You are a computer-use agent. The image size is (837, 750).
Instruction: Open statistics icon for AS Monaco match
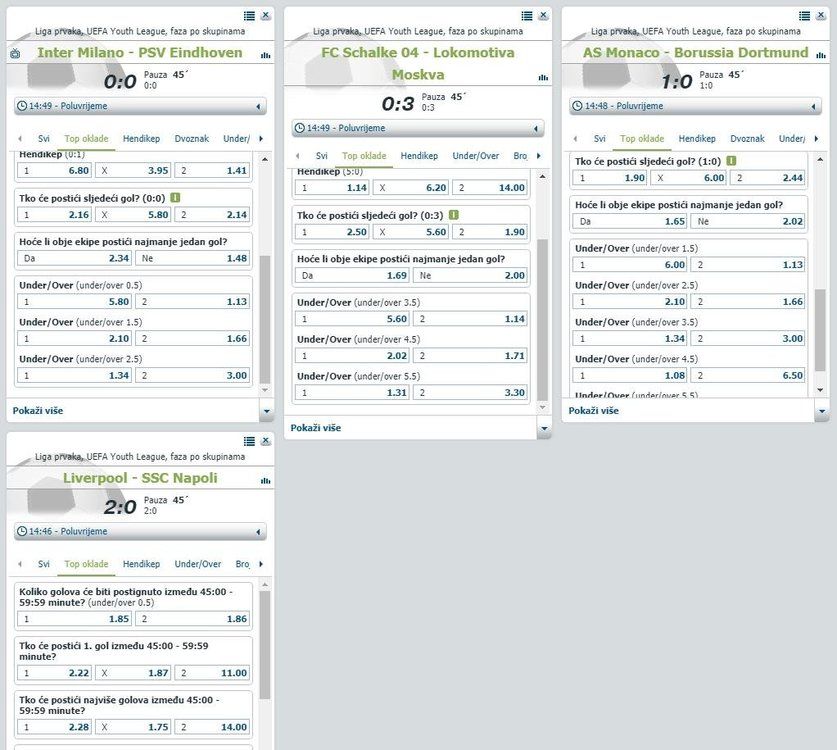pos(820,55)
